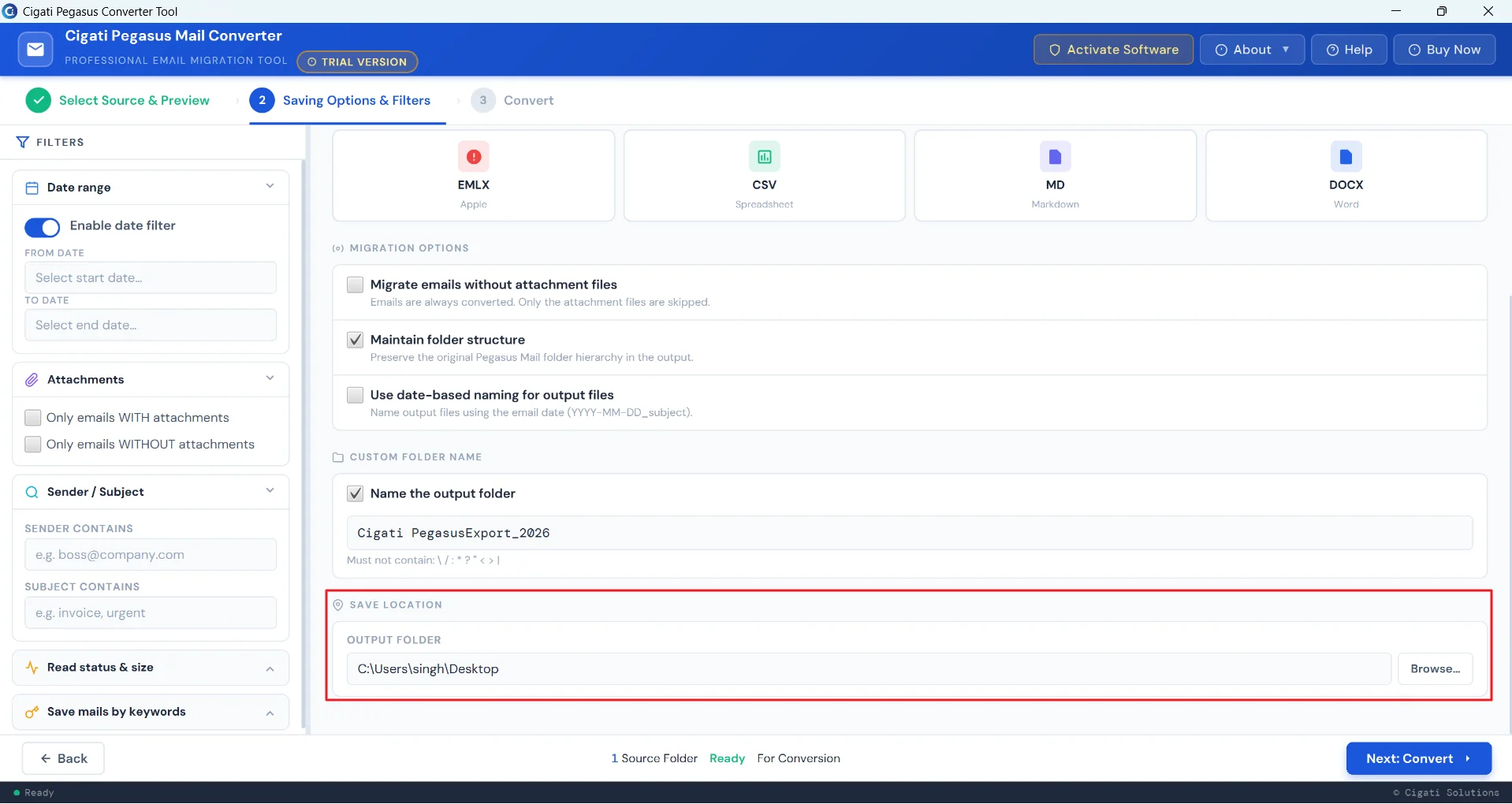
Task: Choose the MD Markdown file icon
Action: 1056,157
